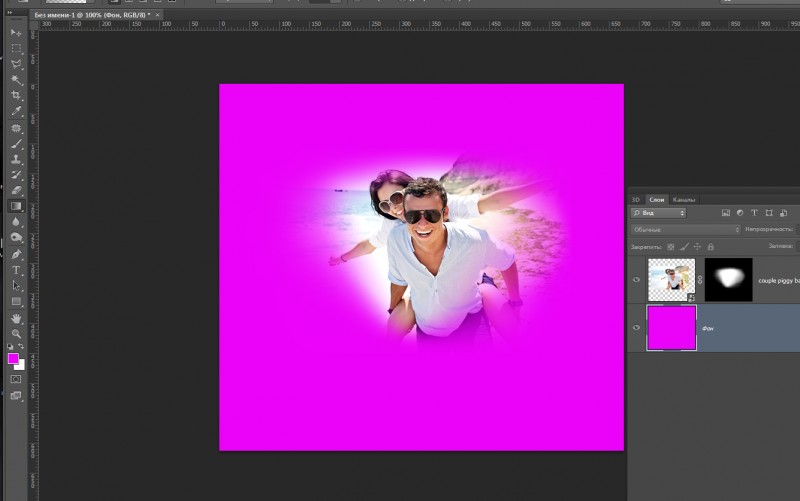Select the Move tool
The height and width of the screenshot is (501, 800).
[x=16, y=33]
